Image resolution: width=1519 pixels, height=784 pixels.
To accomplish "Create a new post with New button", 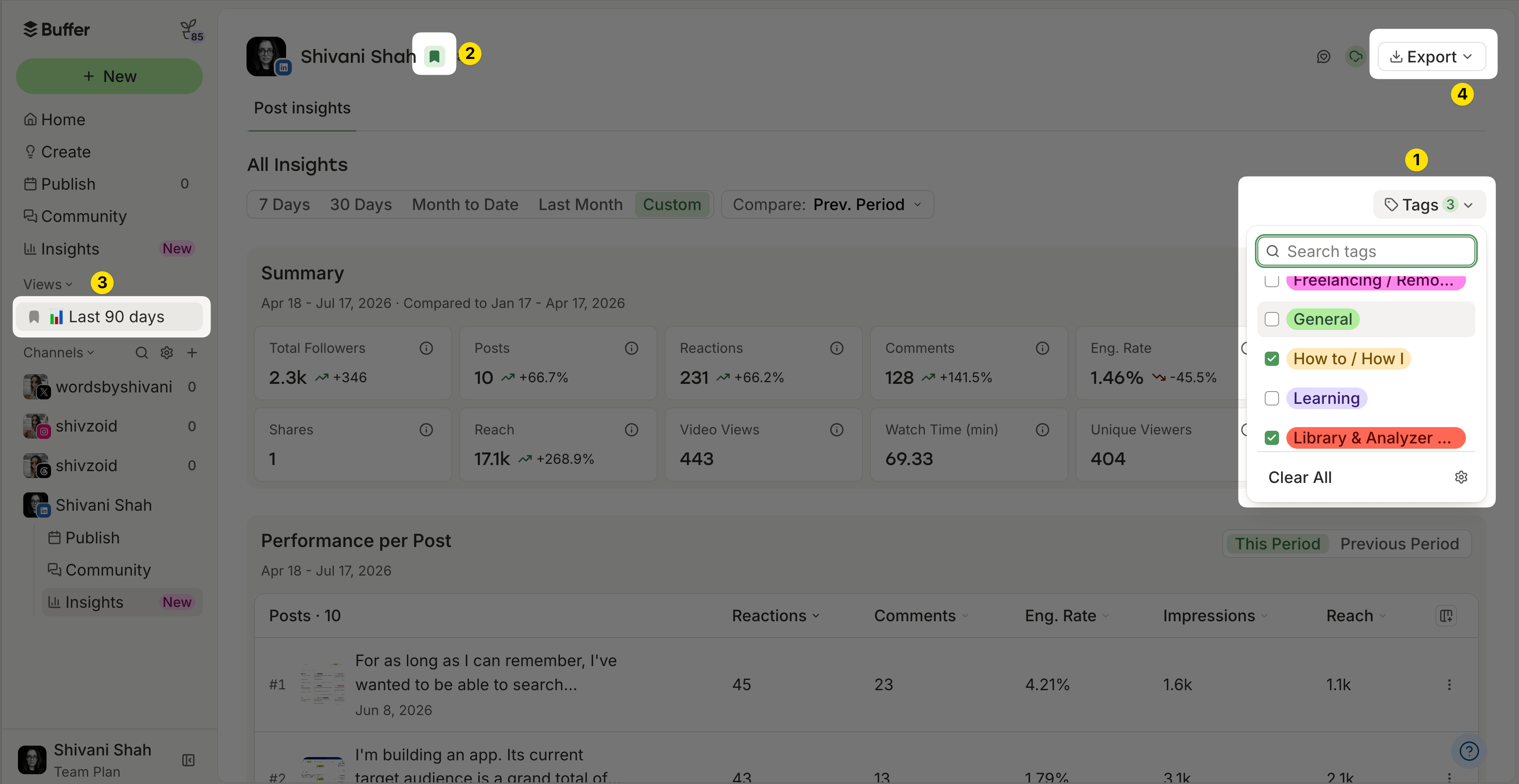I will [x=109, y=76].
